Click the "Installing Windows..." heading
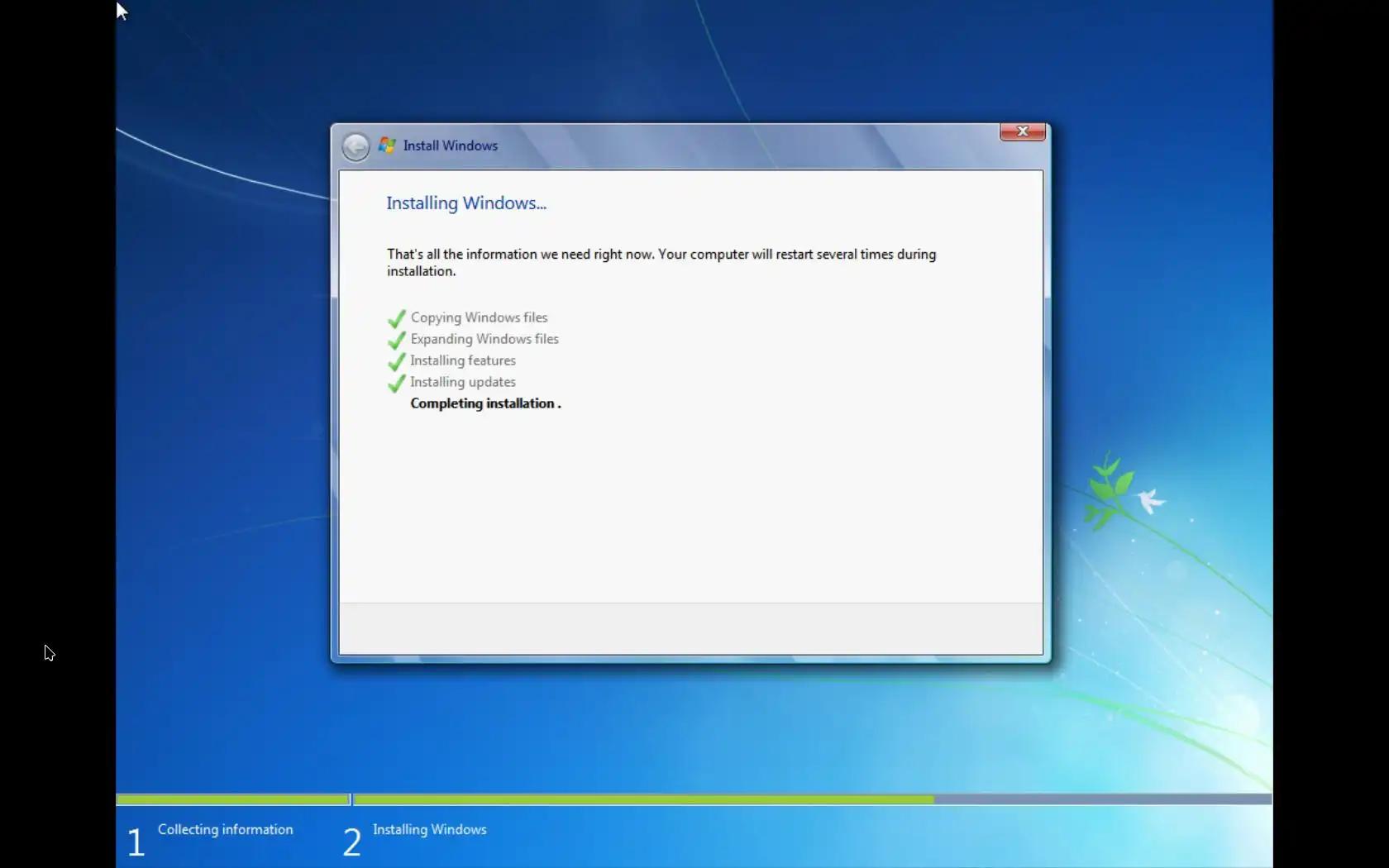The width and height of the screenshot is (1389, 868). tap(466, 203)
